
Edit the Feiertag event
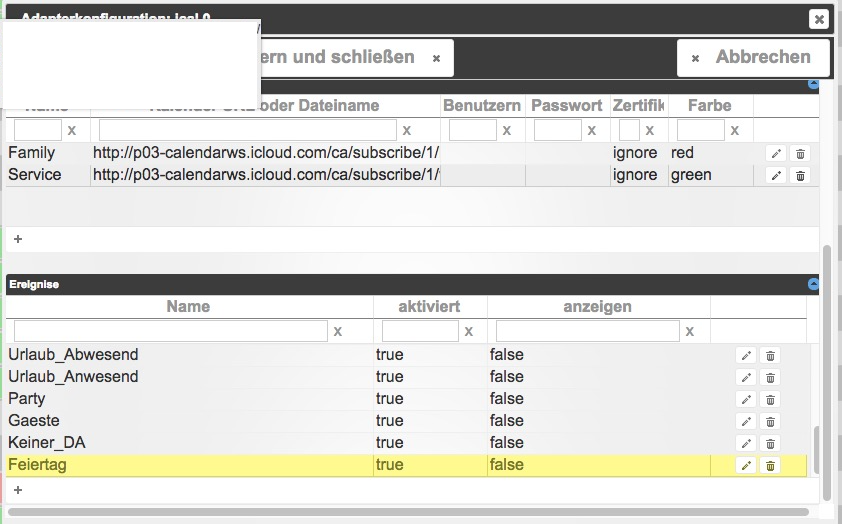[746, 465]
